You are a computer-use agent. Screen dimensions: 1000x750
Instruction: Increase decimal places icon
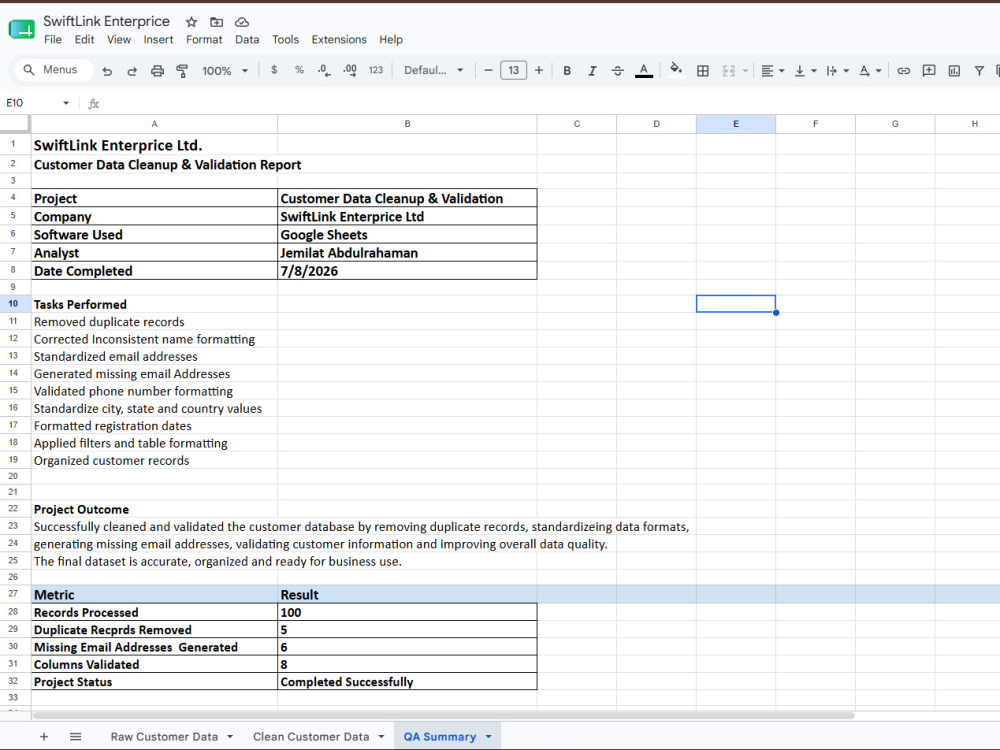[x=349, y=70]
